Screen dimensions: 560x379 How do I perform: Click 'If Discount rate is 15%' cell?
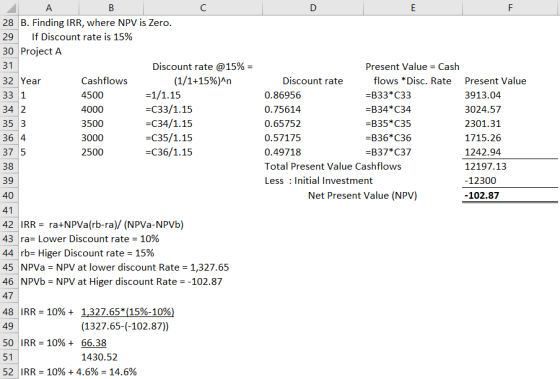point(82,37)
